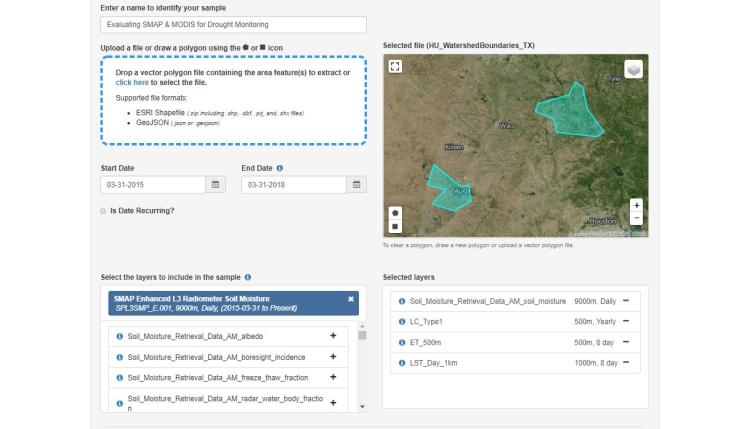Click the SMAP Enhanced L3 Radiometer product header
The image size is (750, 429).
click(x=233, y=303)
